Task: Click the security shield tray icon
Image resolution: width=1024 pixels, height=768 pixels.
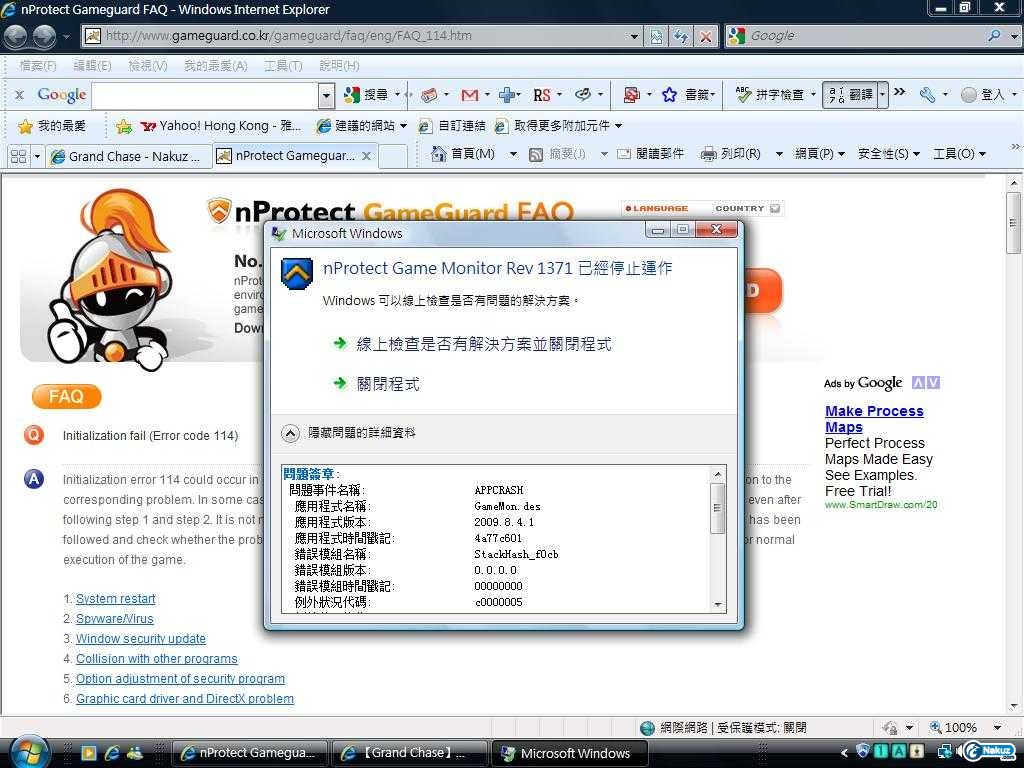Action: tap(863, 752)
